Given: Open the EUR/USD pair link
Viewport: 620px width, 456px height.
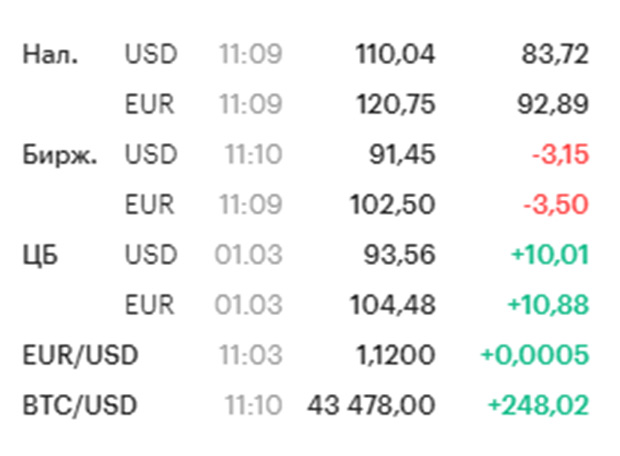Looking at the screenshot, I should point(80,355).
